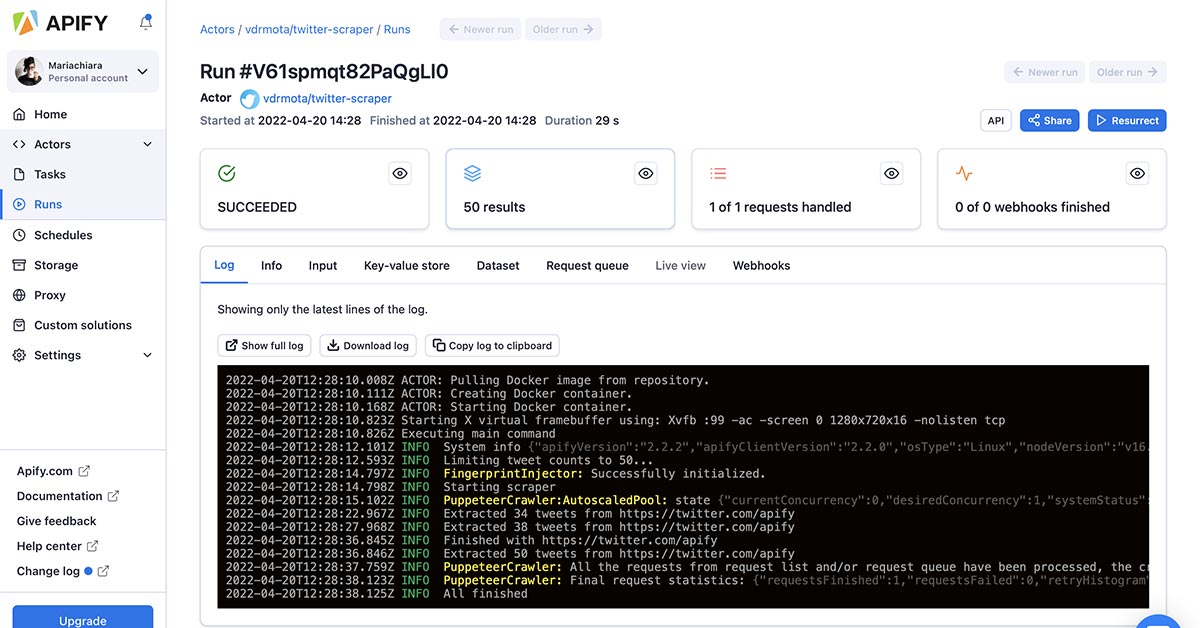This screenshot has height=628, width=1200.
Task: Click Older run button beside breadcrumb
Action: click(563, 29)
